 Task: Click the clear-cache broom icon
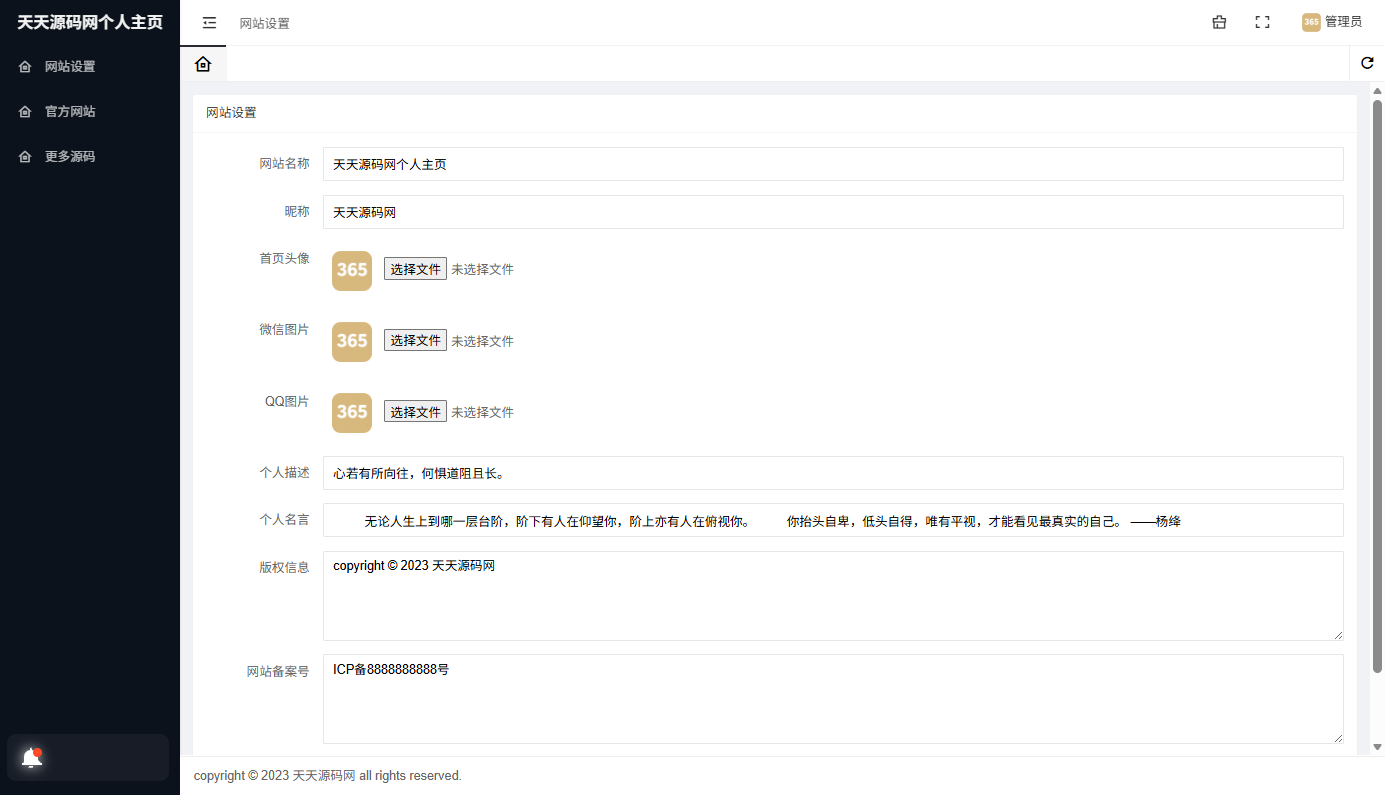[x=1218, y=21]
